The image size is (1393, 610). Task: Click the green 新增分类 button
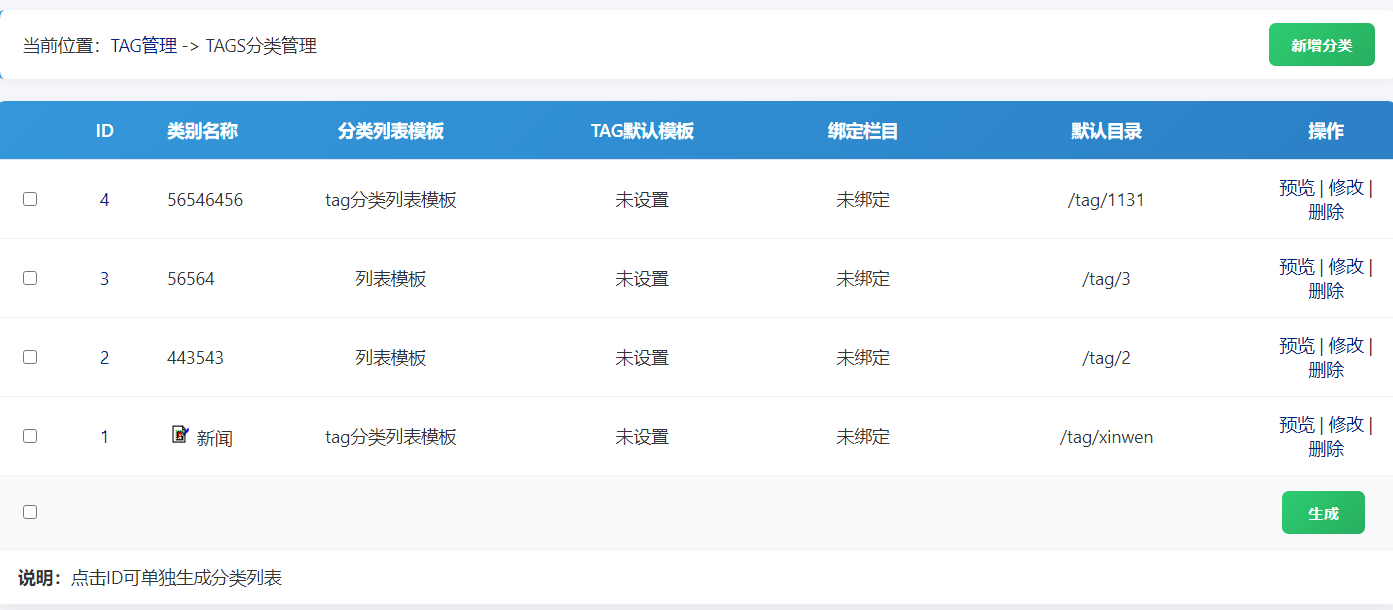tap(1321, 44)
